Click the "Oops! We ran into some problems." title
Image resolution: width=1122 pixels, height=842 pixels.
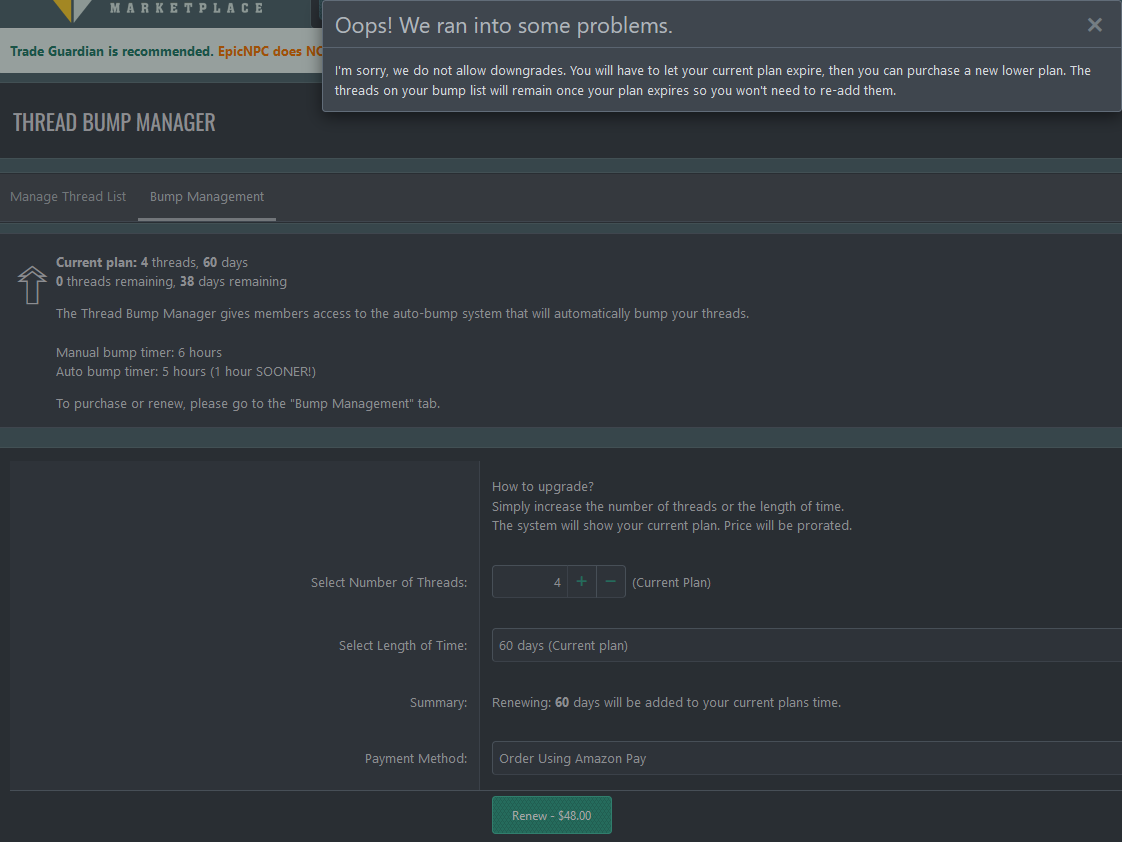[504, 26]
